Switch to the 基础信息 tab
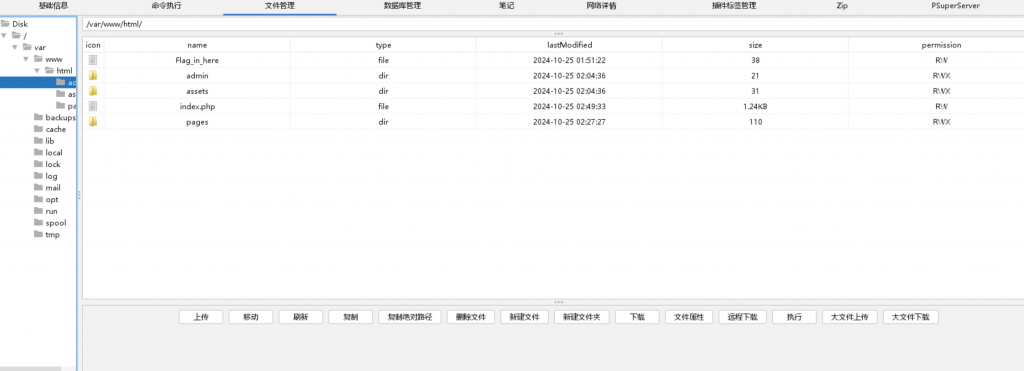Viewport: 1024px width, 371px height. pos(53,6)
